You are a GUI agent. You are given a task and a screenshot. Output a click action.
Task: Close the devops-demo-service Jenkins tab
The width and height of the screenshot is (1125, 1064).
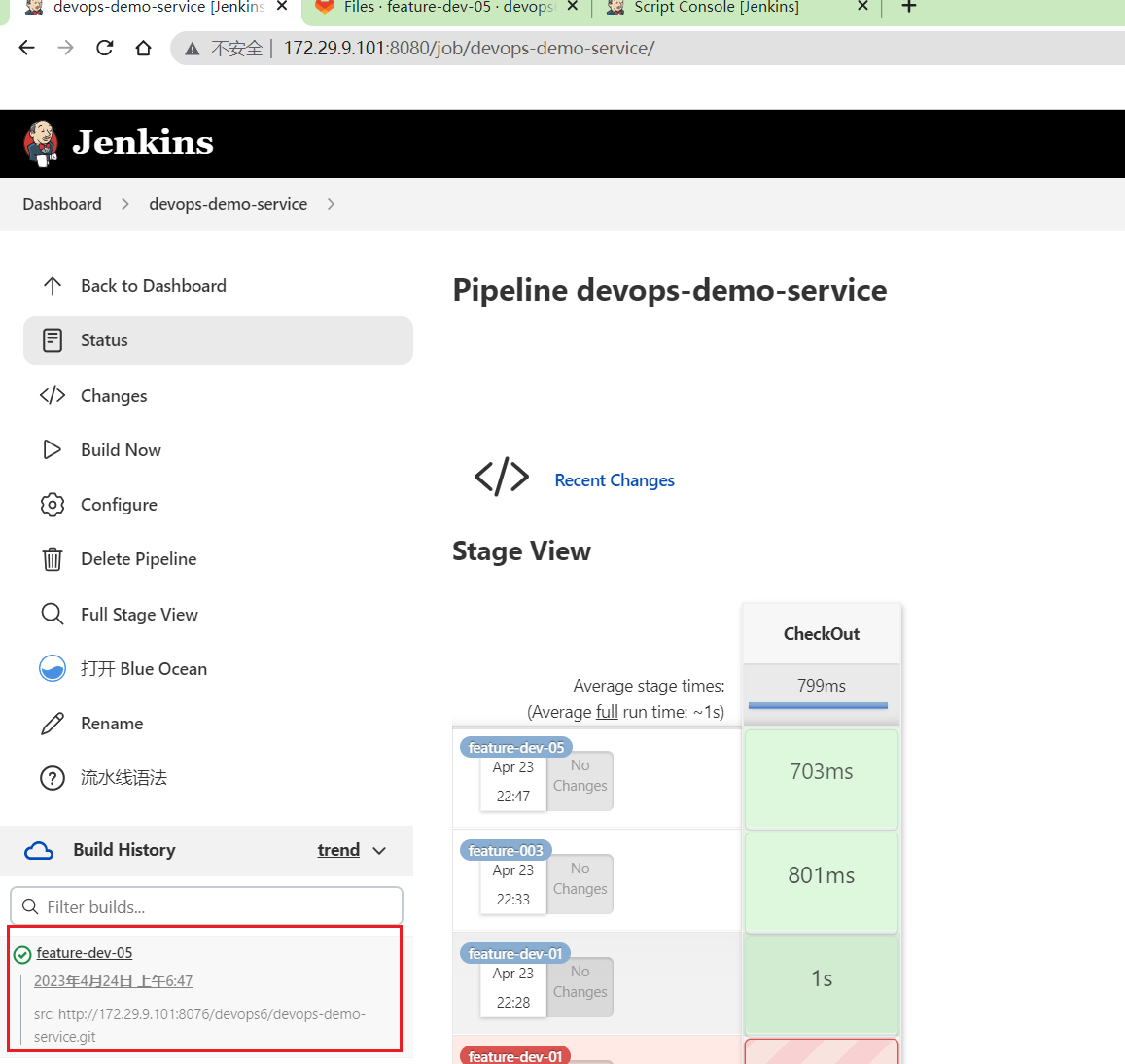click(282, 7)
